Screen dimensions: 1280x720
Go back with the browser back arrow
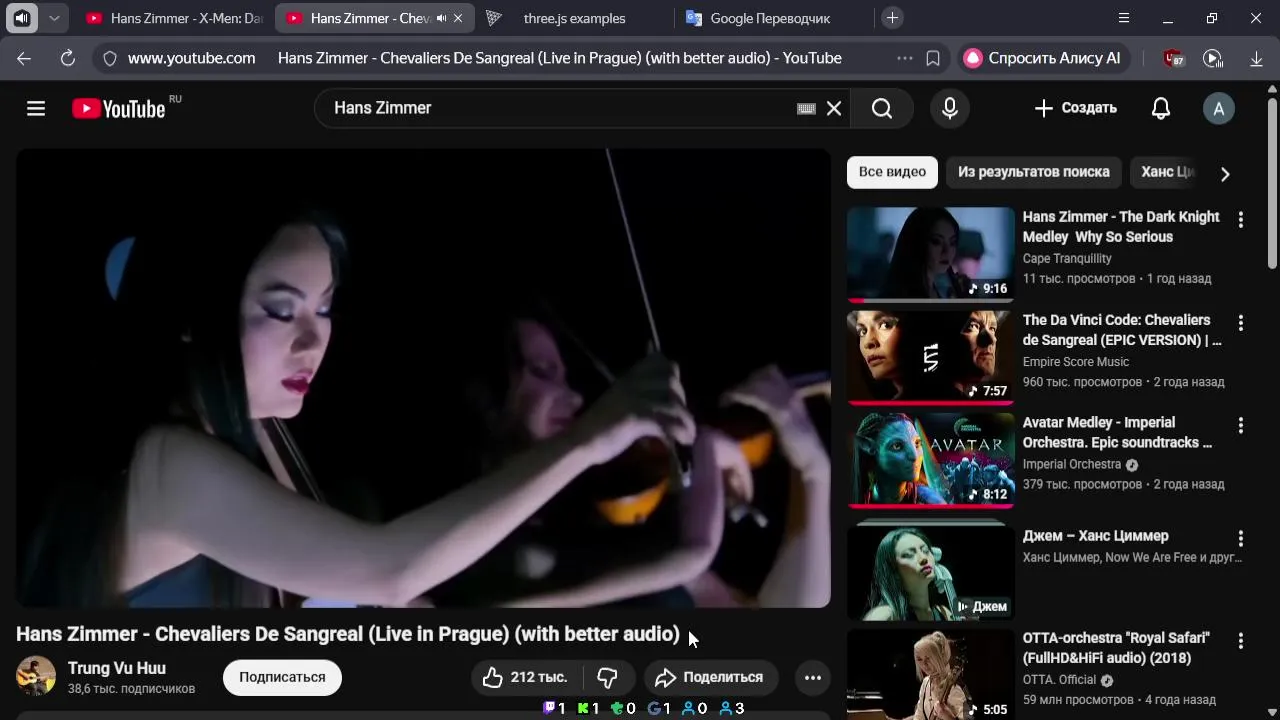click(x=24, y=58)
